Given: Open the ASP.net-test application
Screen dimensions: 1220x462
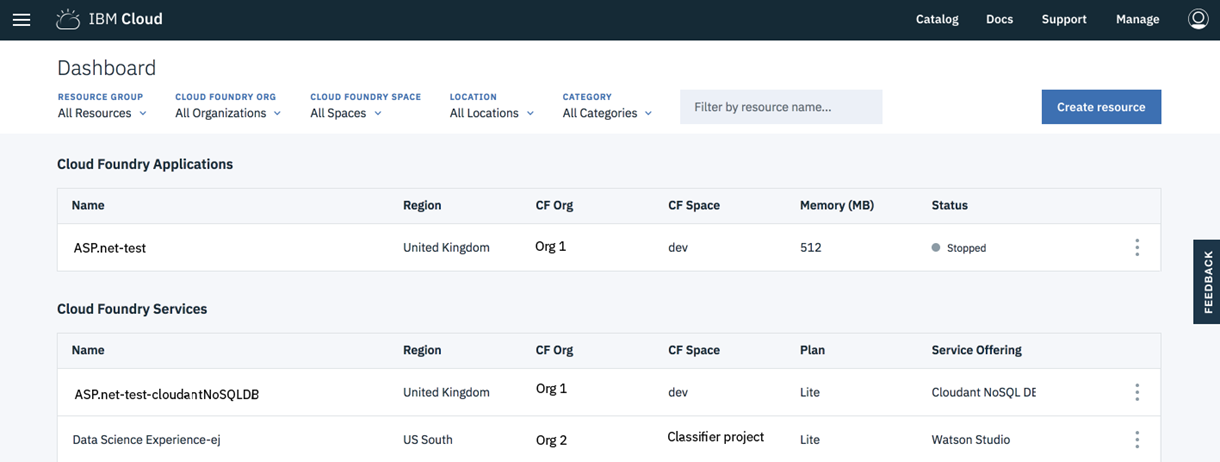Looking at the screenshot, I should click(x=110, y=248).
